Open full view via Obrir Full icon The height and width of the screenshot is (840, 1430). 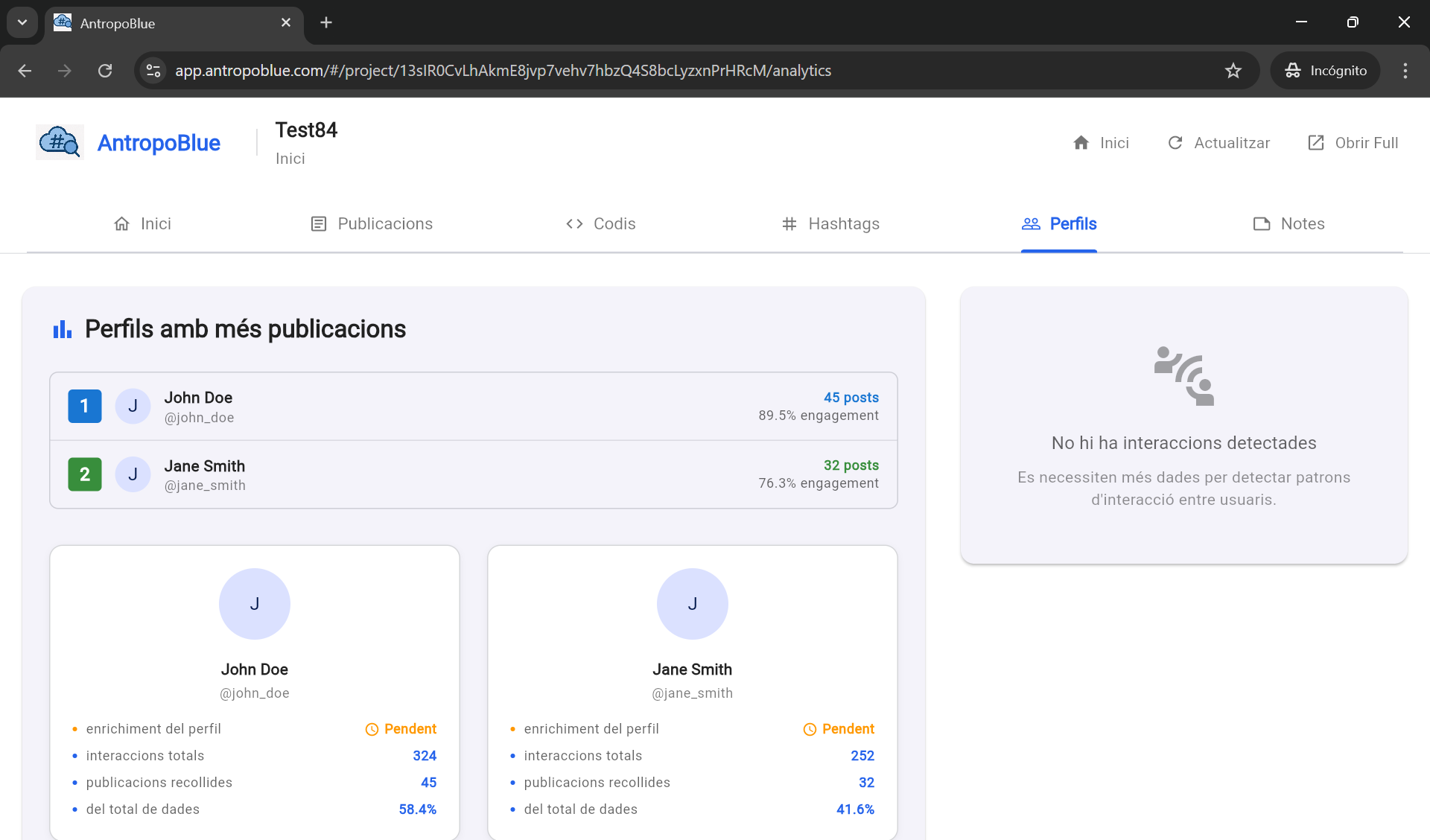(1316, 143)
